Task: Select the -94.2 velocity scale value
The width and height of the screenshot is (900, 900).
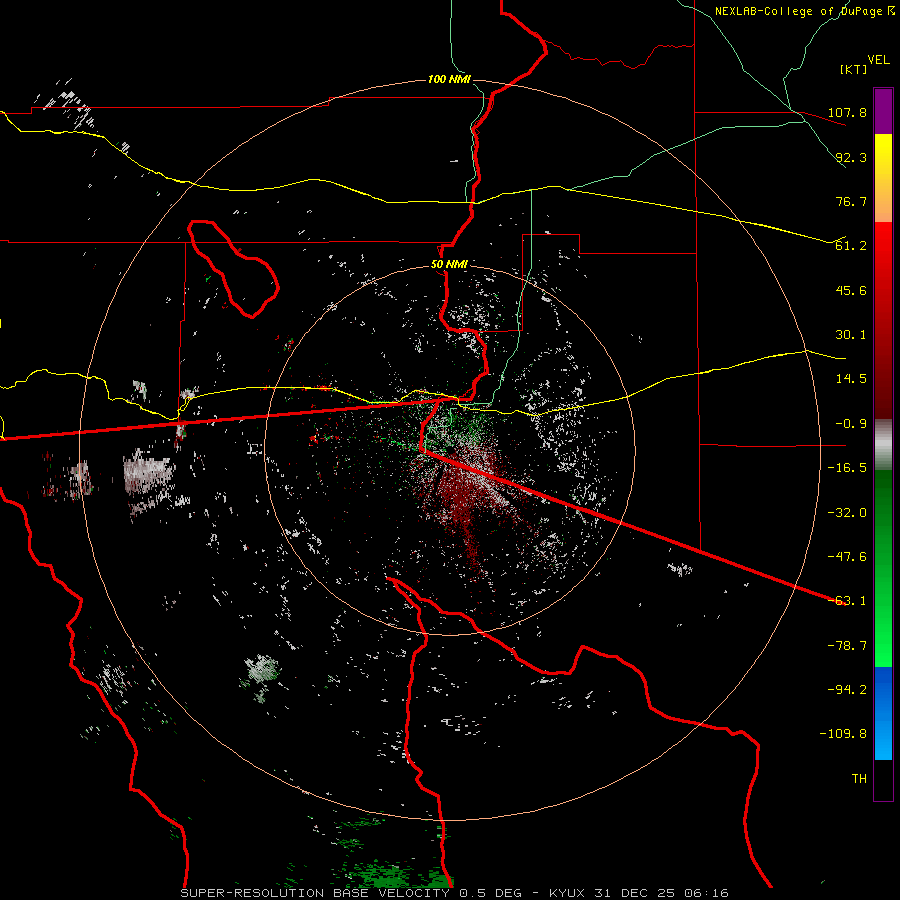Action: 848,690
